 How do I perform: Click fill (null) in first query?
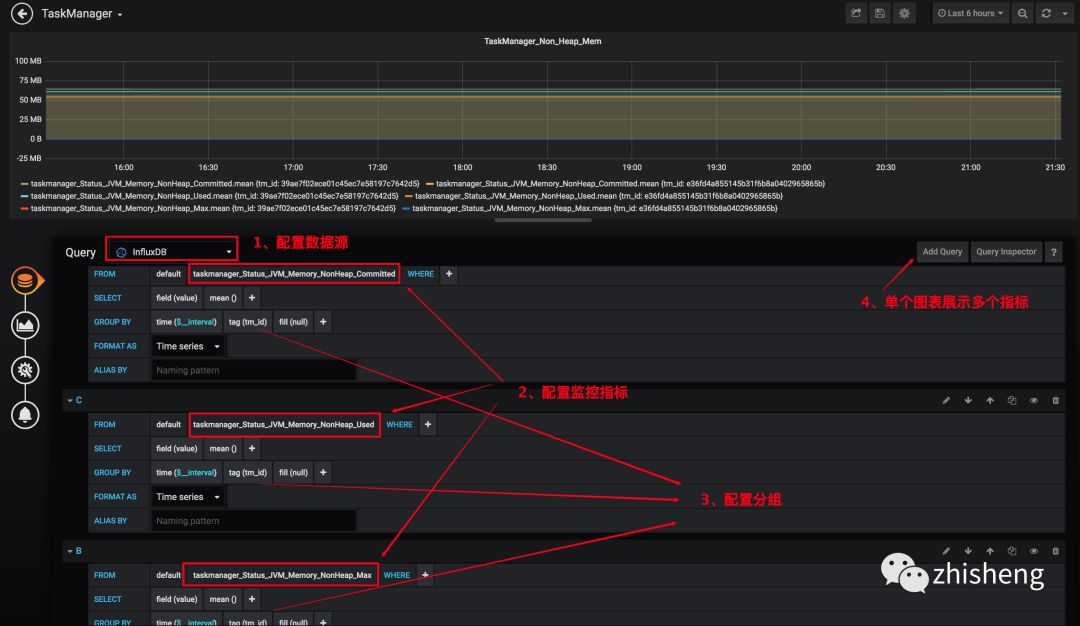(293, 322)
